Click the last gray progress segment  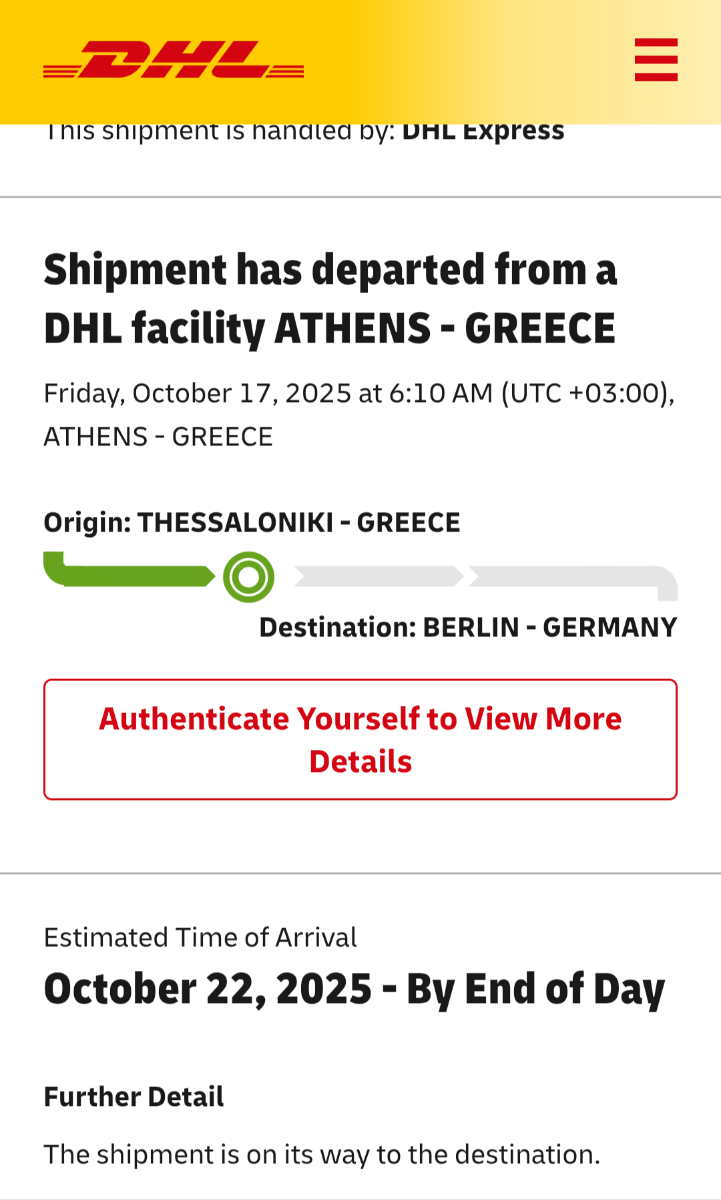click(570, 577)
